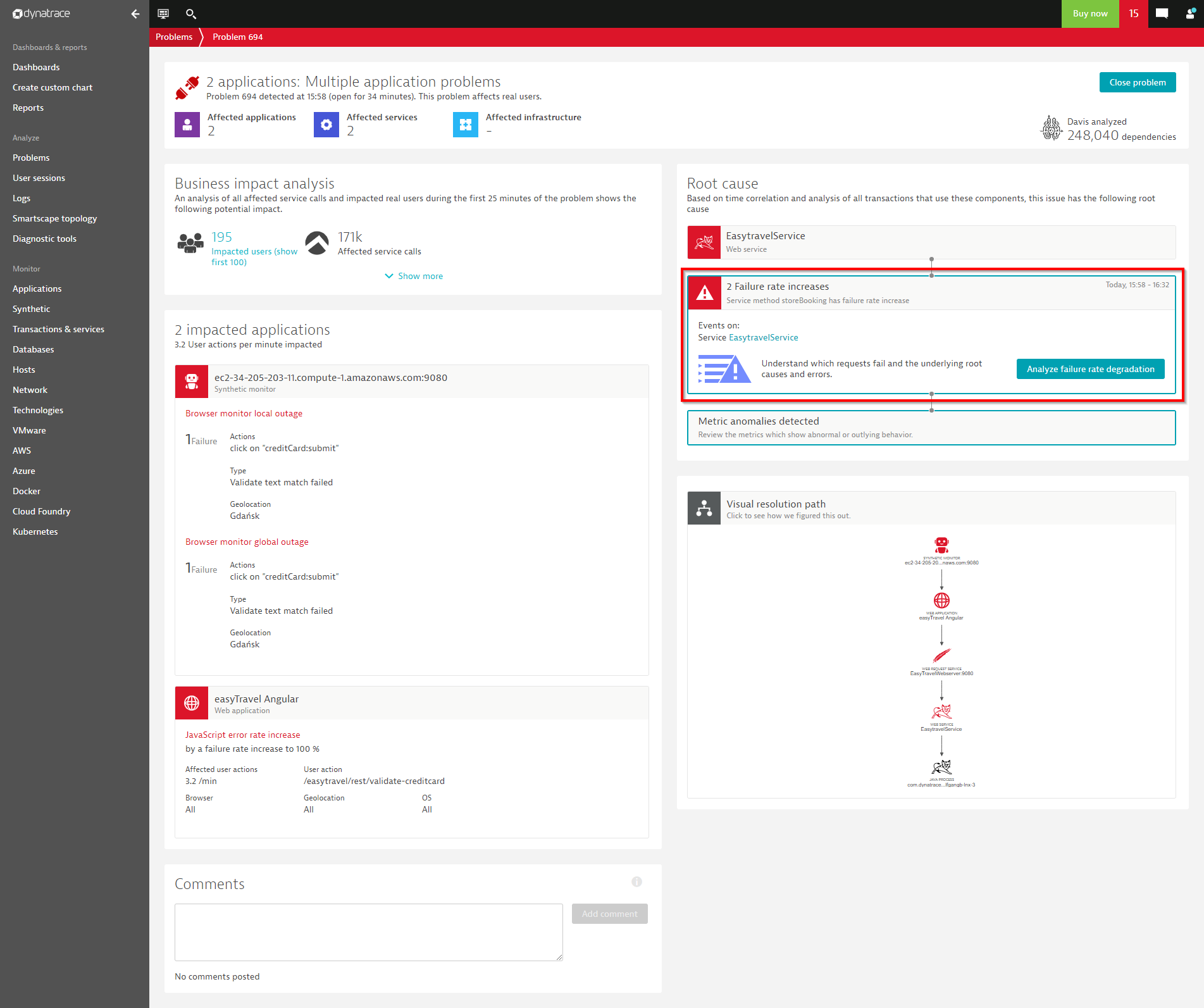Open Applications in sidebar

coord(37,289)
